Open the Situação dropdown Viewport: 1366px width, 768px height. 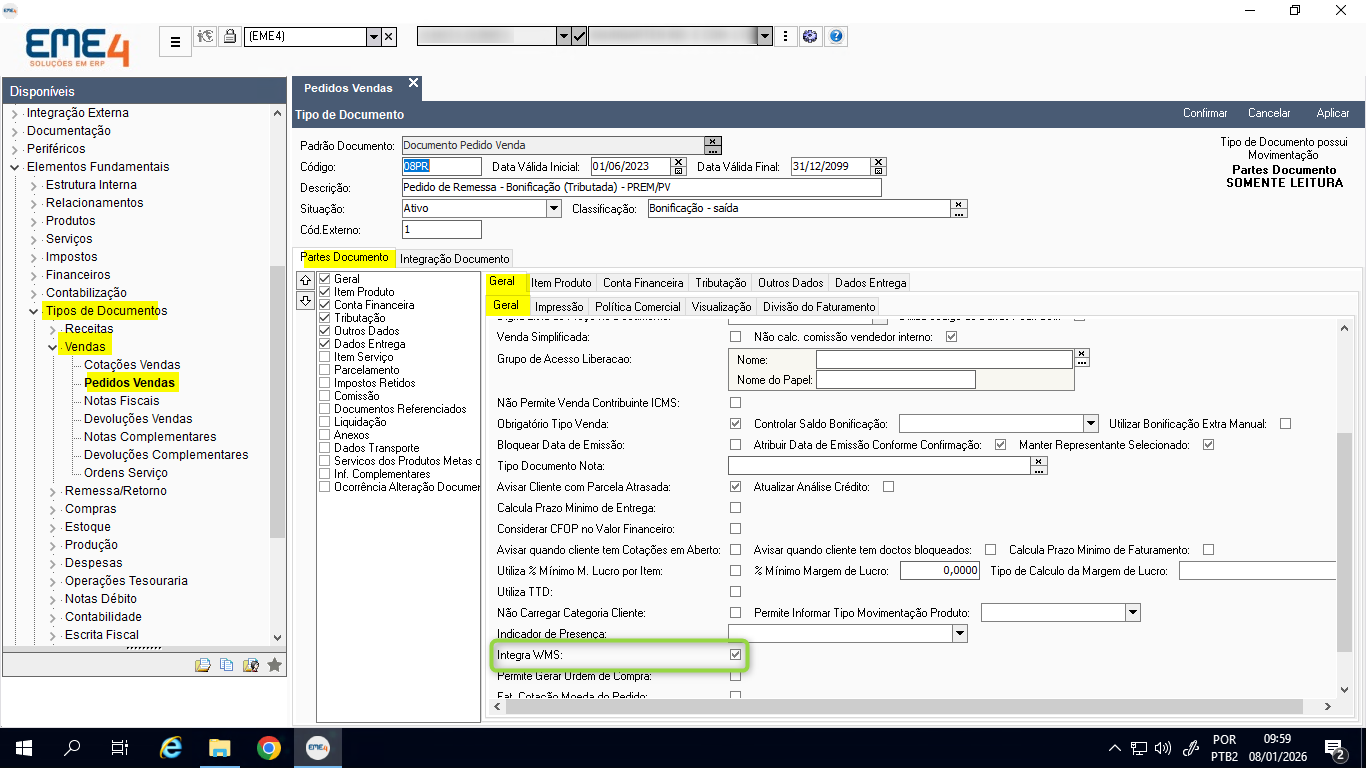click(554, 209)
